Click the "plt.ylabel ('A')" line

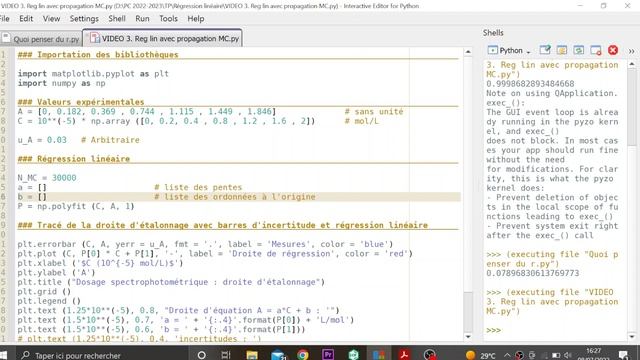[56, 272]
